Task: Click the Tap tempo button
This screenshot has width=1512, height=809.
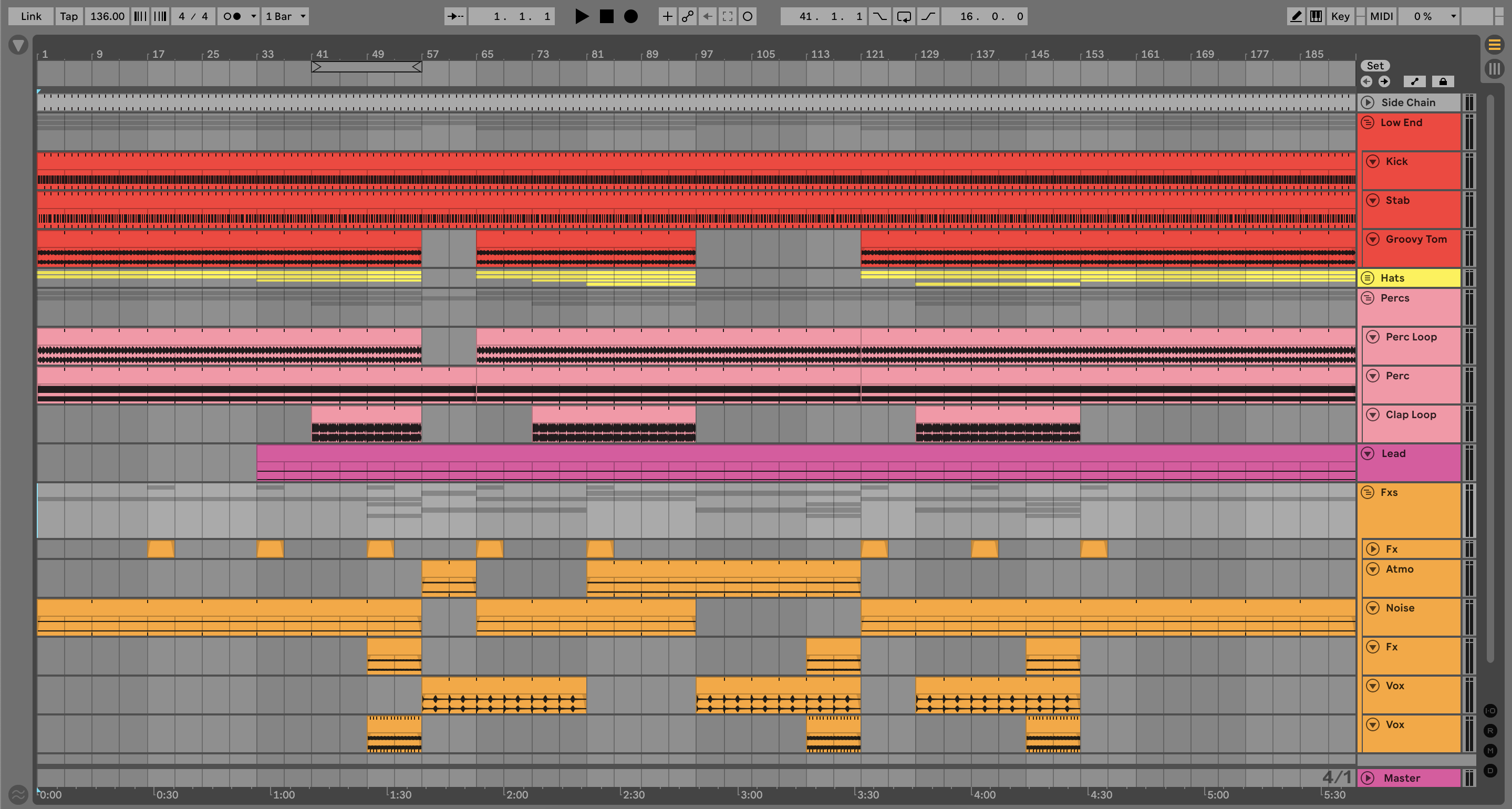Action: (69, 16)
